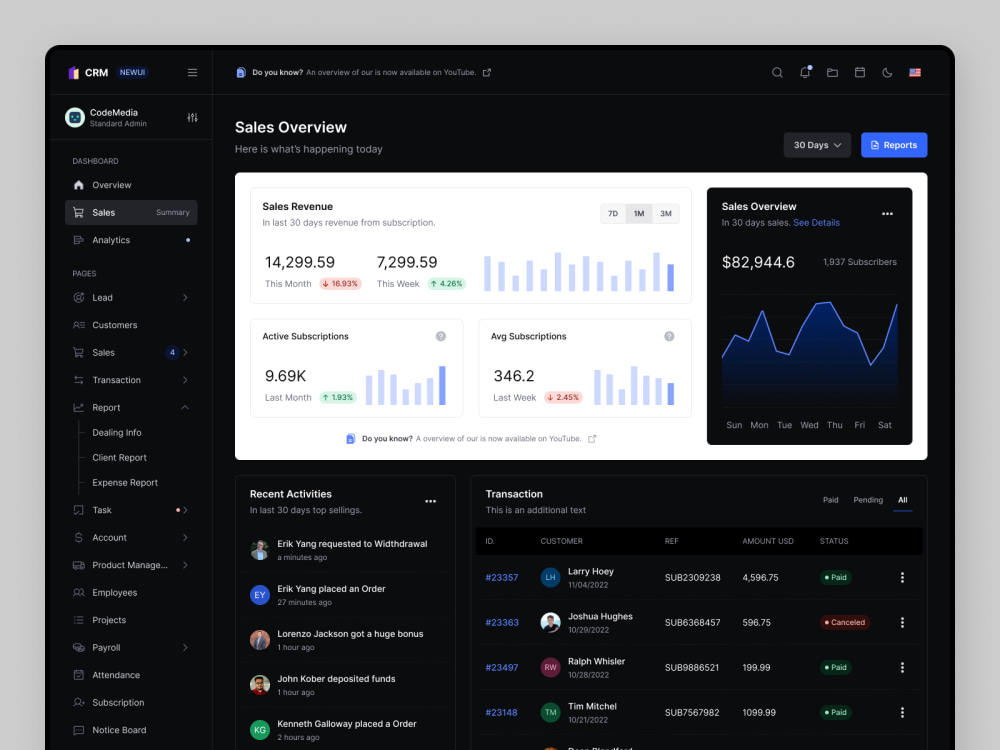
Task: Open Attendance page
Action: [131, 674]
